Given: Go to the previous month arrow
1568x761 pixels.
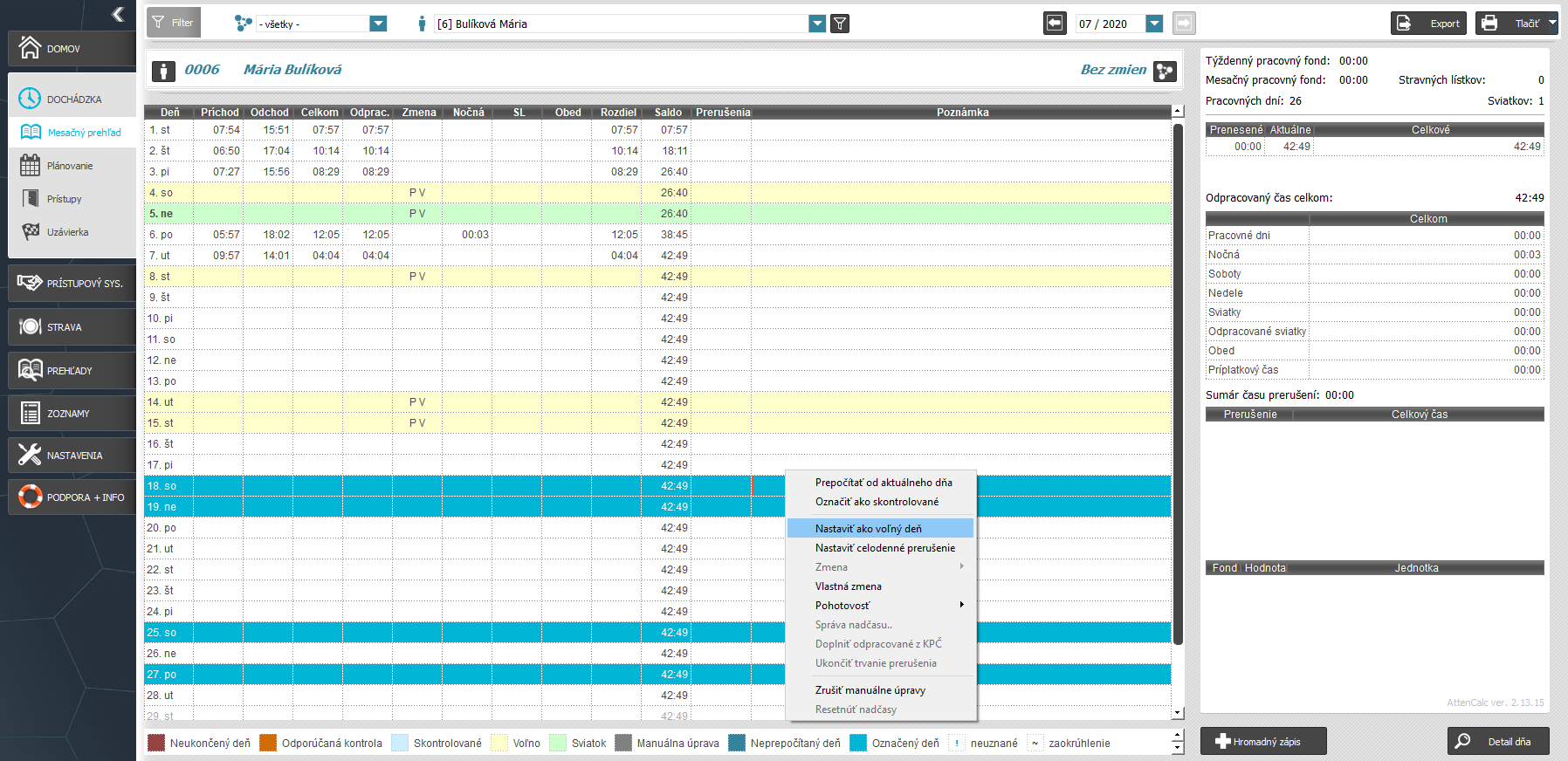Looking at the screenshot, I should 1055,24.
